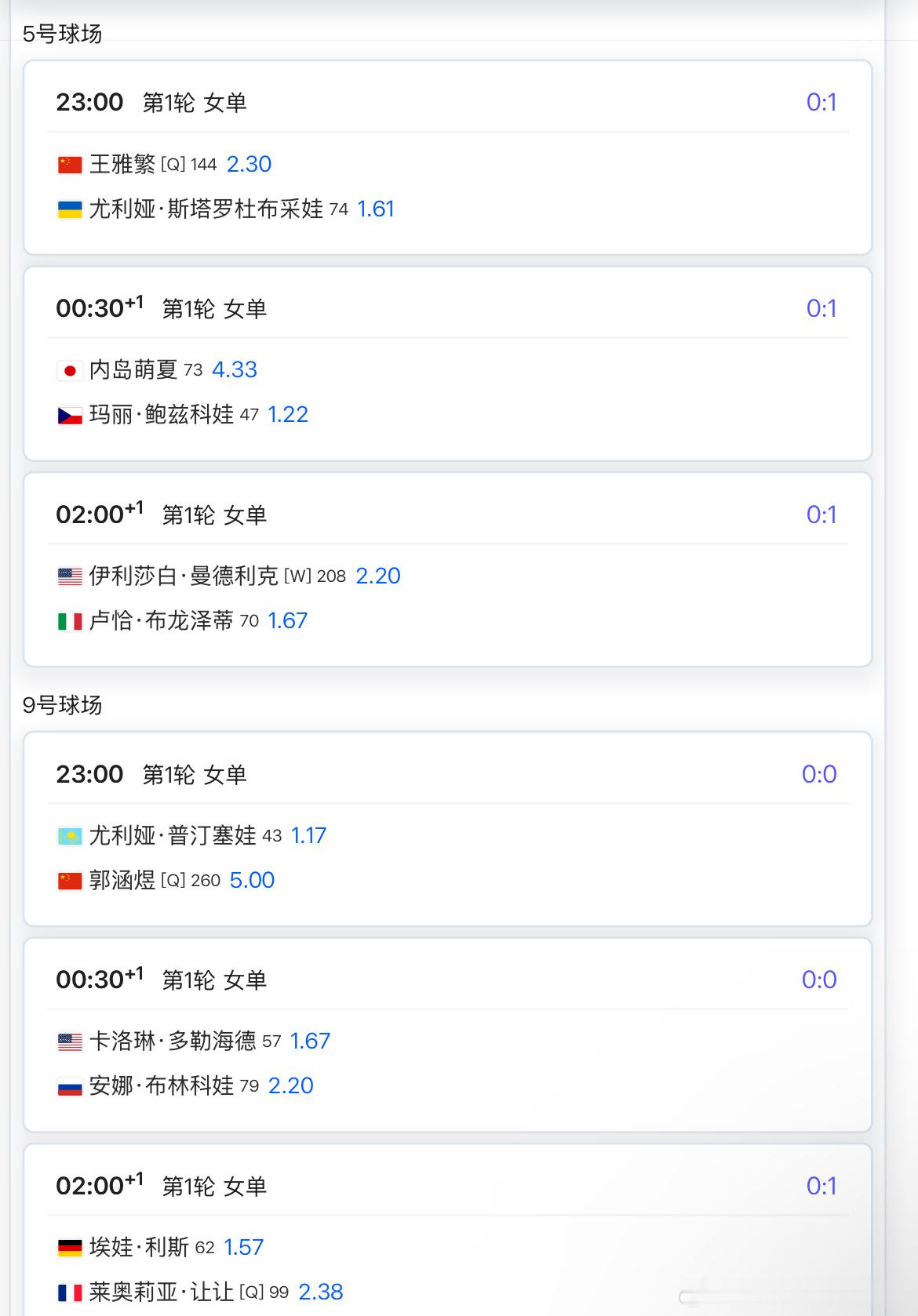Select odds 4.33 for 内岛萌夏
This screenshot has width=918, height=1316.
coord(235,369)
